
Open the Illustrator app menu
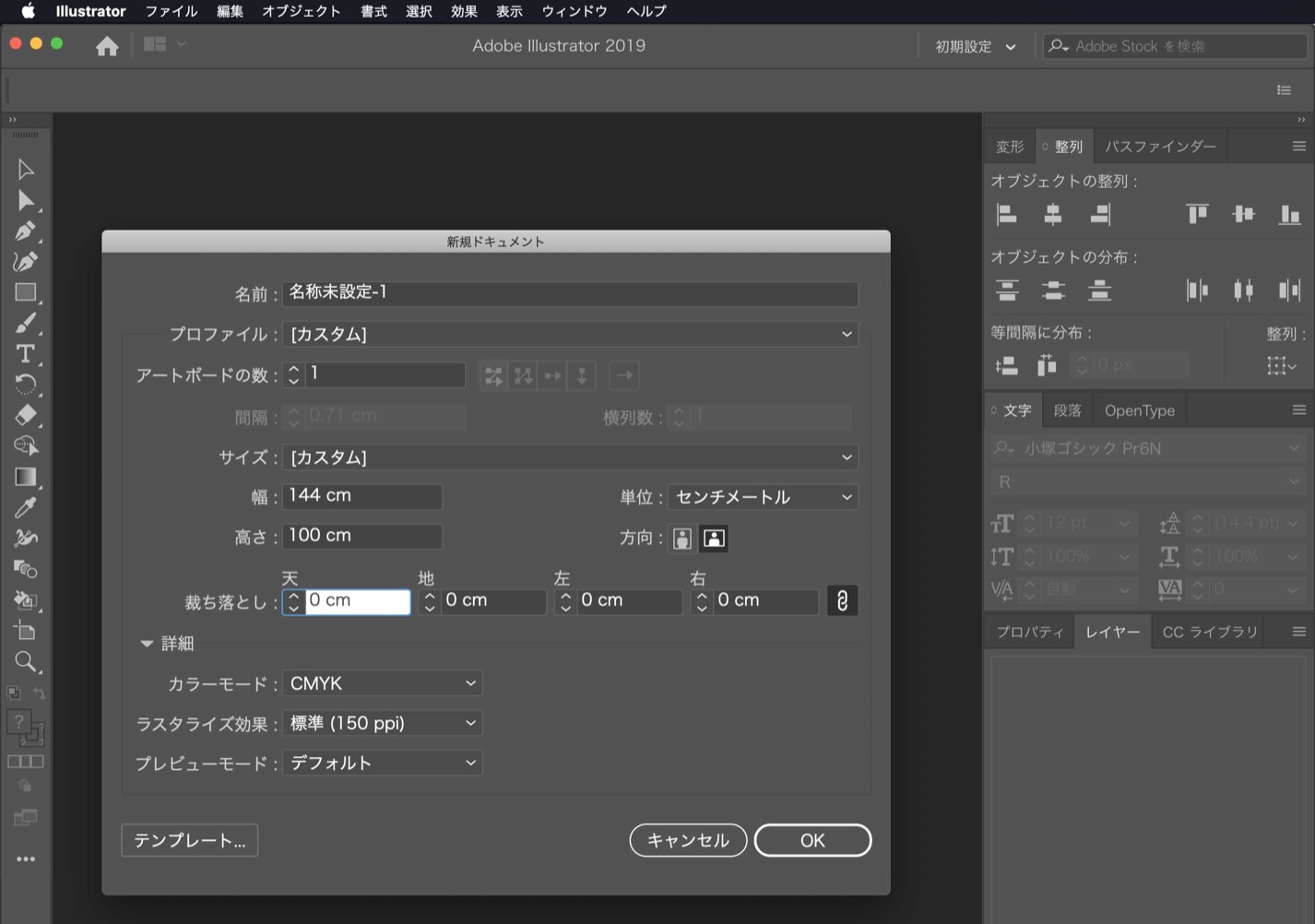90,11
